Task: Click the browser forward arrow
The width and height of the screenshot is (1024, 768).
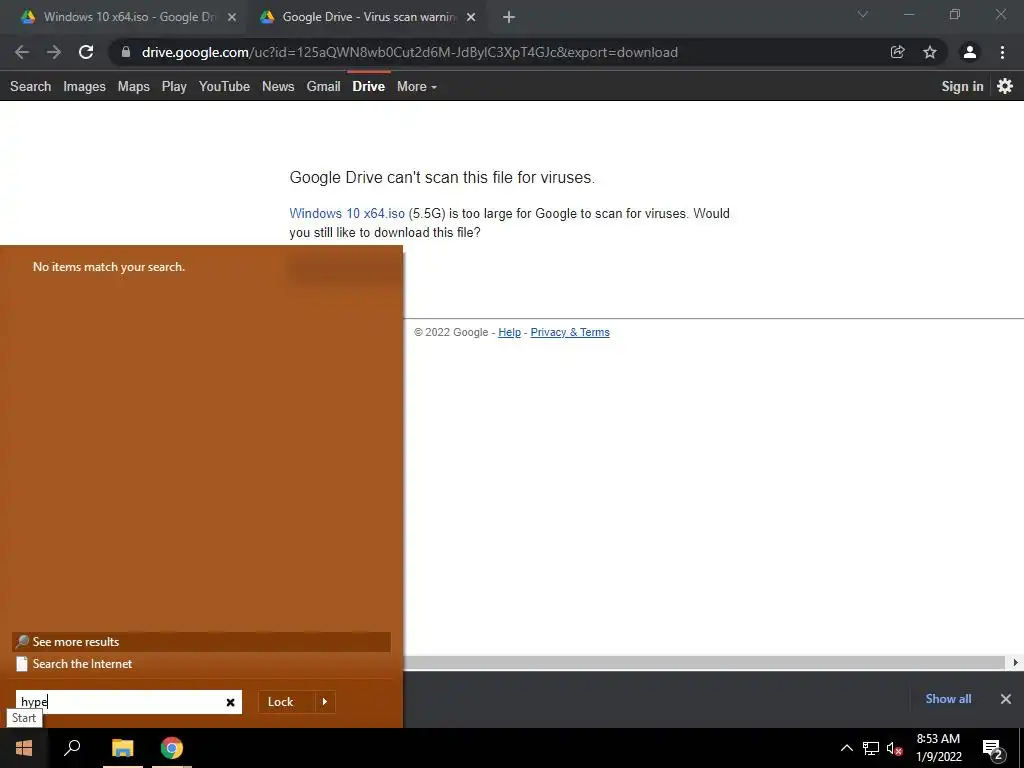Action: point(54,52)
